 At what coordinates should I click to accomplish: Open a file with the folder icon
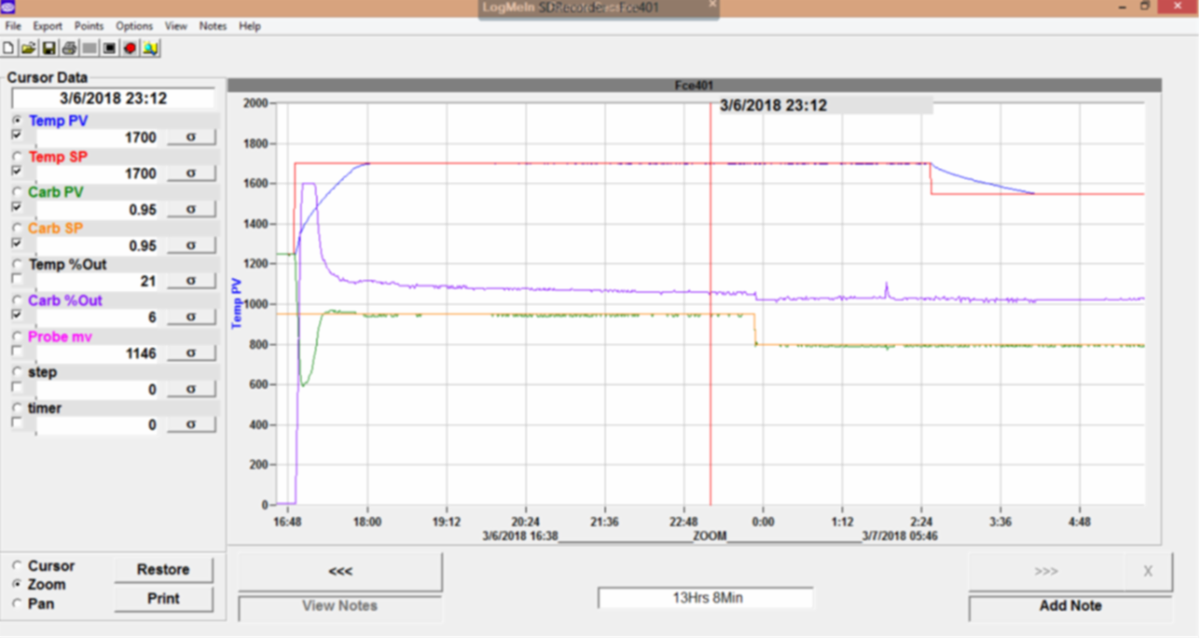[28, 47]
